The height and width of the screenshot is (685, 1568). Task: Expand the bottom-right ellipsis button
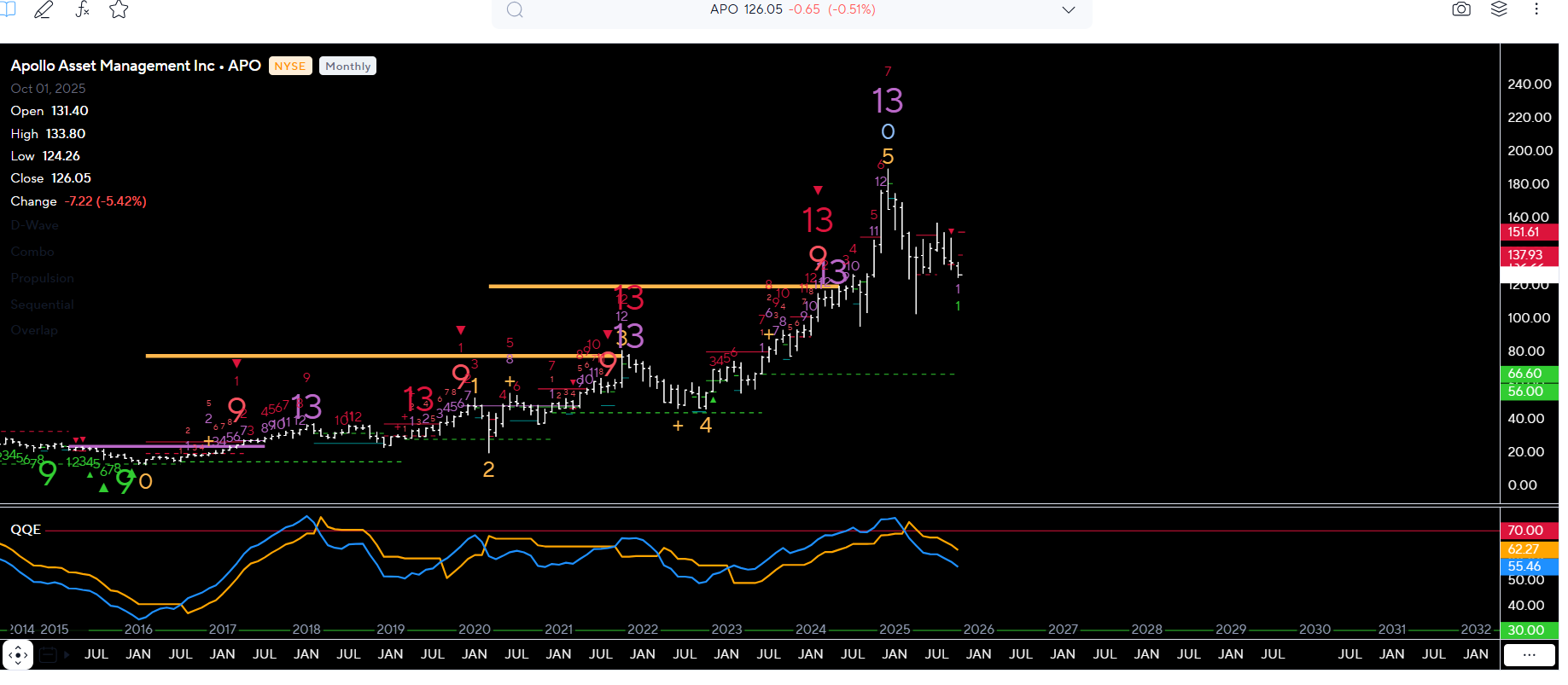[1529, 655]
